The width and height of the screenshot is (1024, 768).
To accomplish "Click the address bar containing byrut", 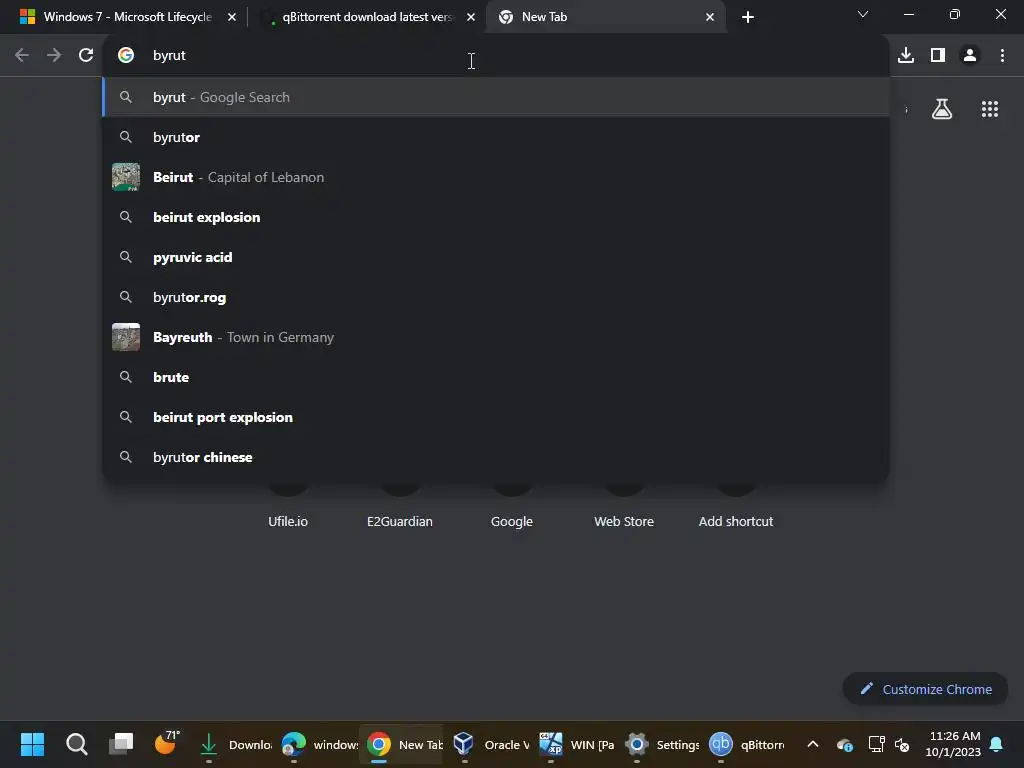I will [x=496, y=56].
